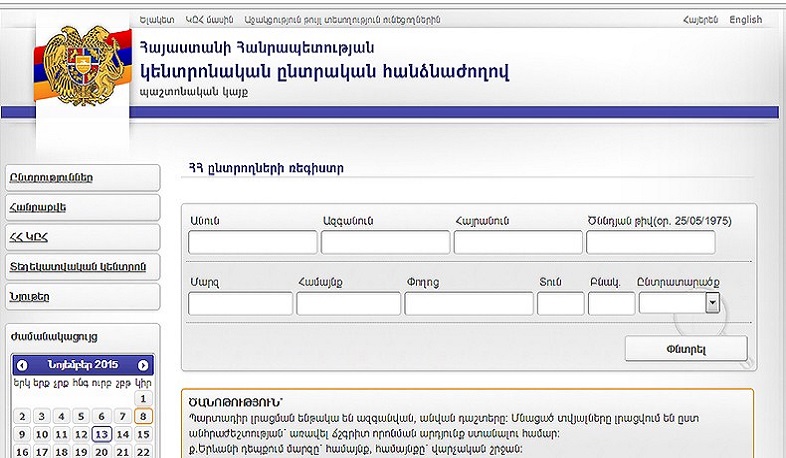Focus the Անուն first name field
Viewport: 786px width, 458px height.
coord(253,243)
